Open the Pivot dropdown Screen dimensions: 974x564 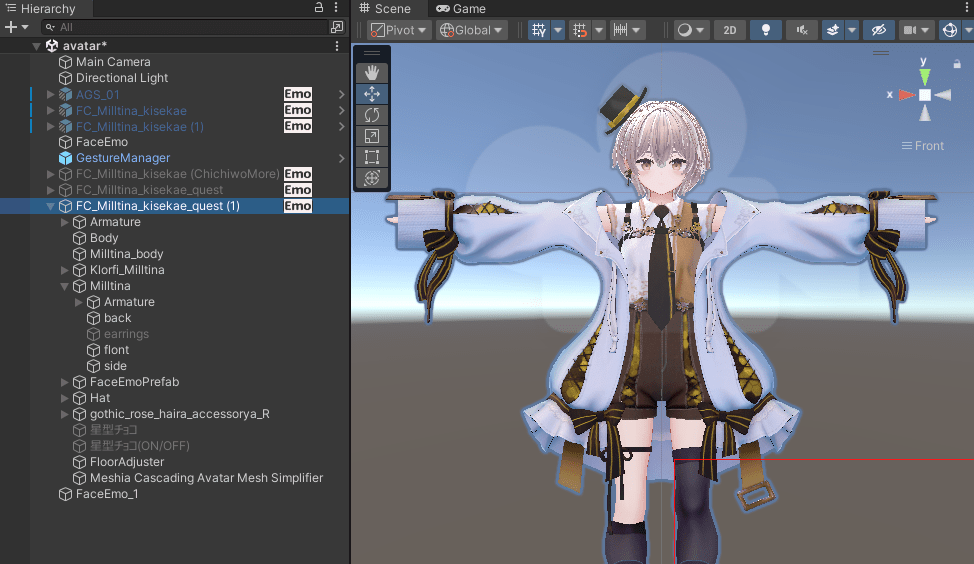pyautogui.click(x=399, y=30)
